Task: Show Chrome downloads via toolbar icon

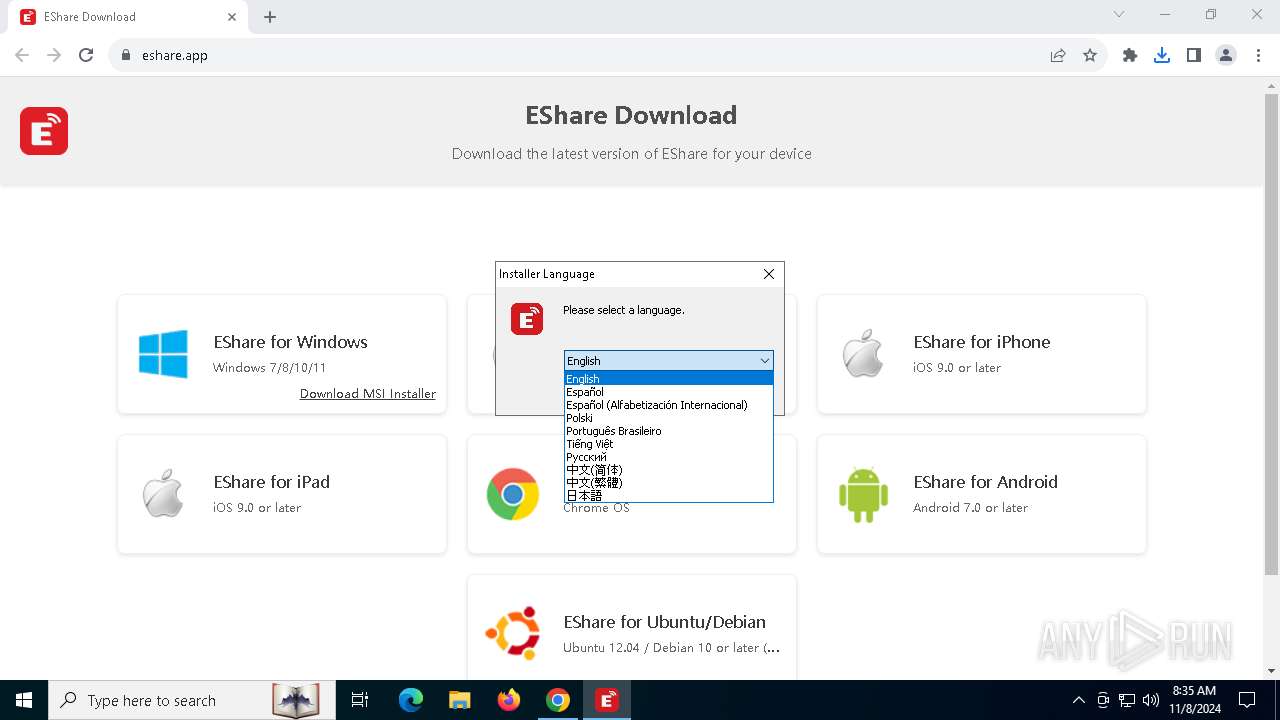Action: [x=1162, y=55]
